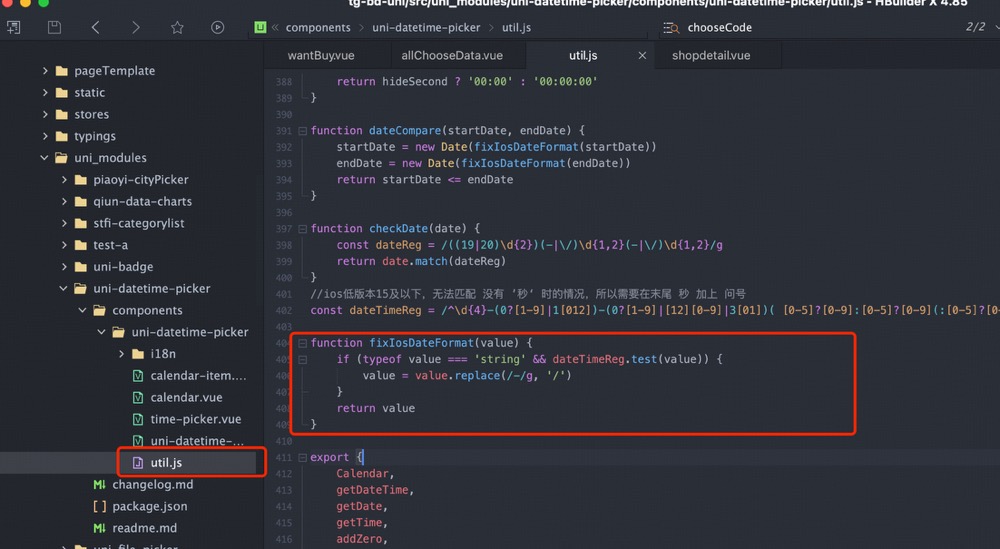Collapse the uni_modules folder
1000x549 pixels.
click(45, 158)
